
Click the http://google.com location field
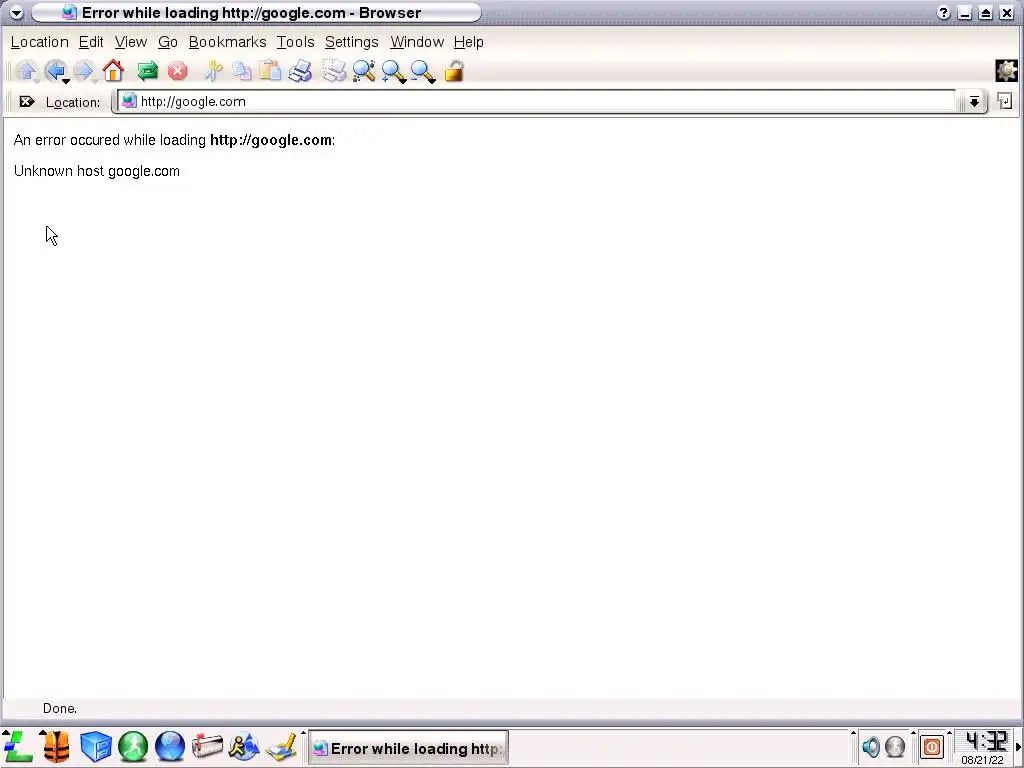[x=536, y=101]
